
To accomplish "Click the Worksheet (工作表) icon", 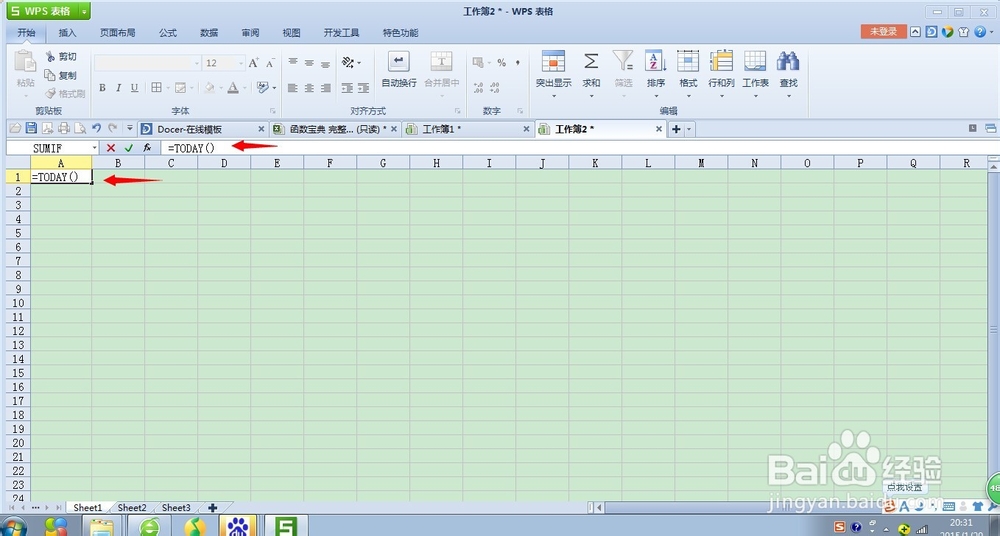I will (755, 61).
